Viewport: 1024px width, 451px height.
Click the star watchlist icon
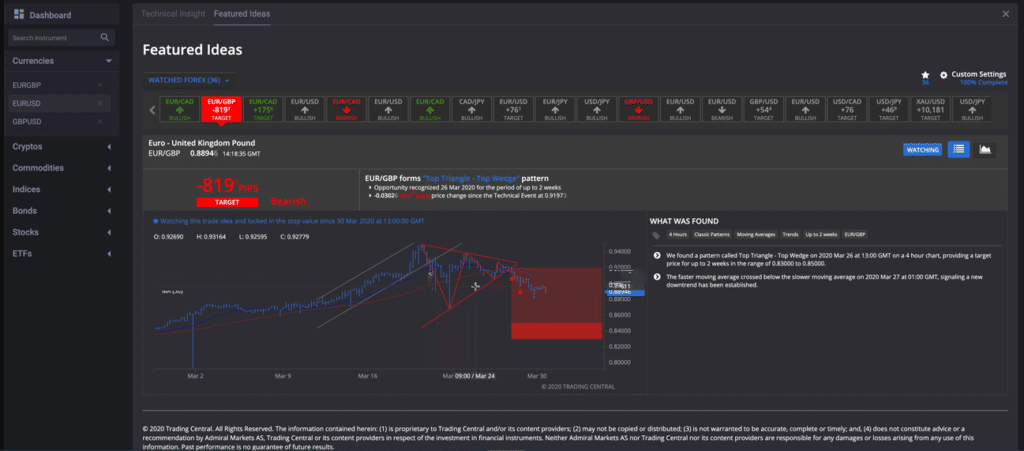925,74
